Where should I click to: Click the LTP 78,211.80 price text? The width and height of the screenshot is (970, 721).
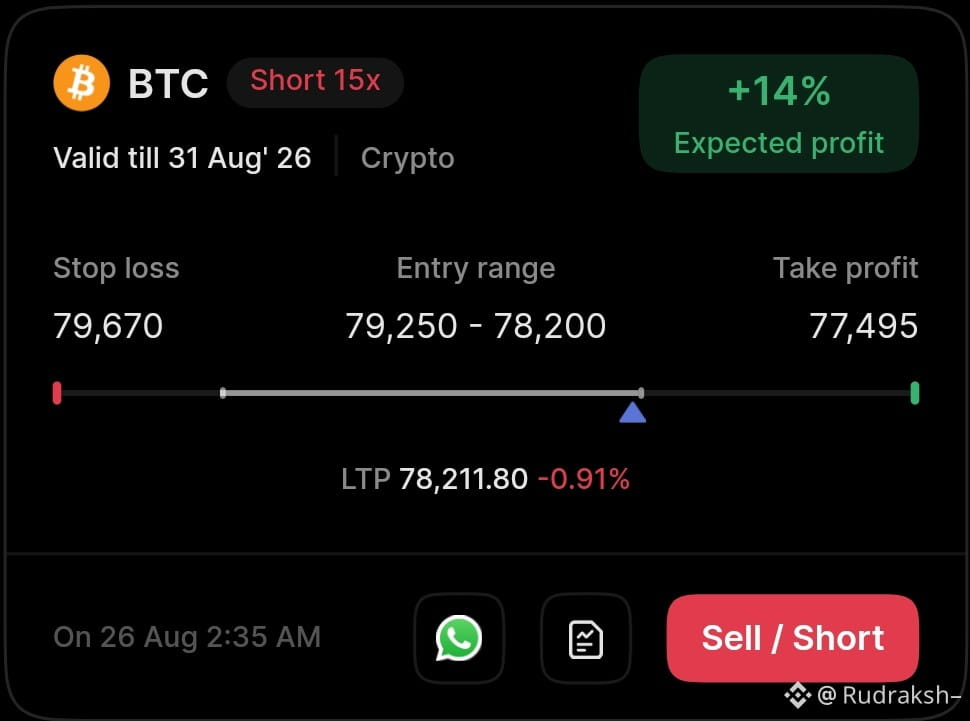(x=435, y=479)
